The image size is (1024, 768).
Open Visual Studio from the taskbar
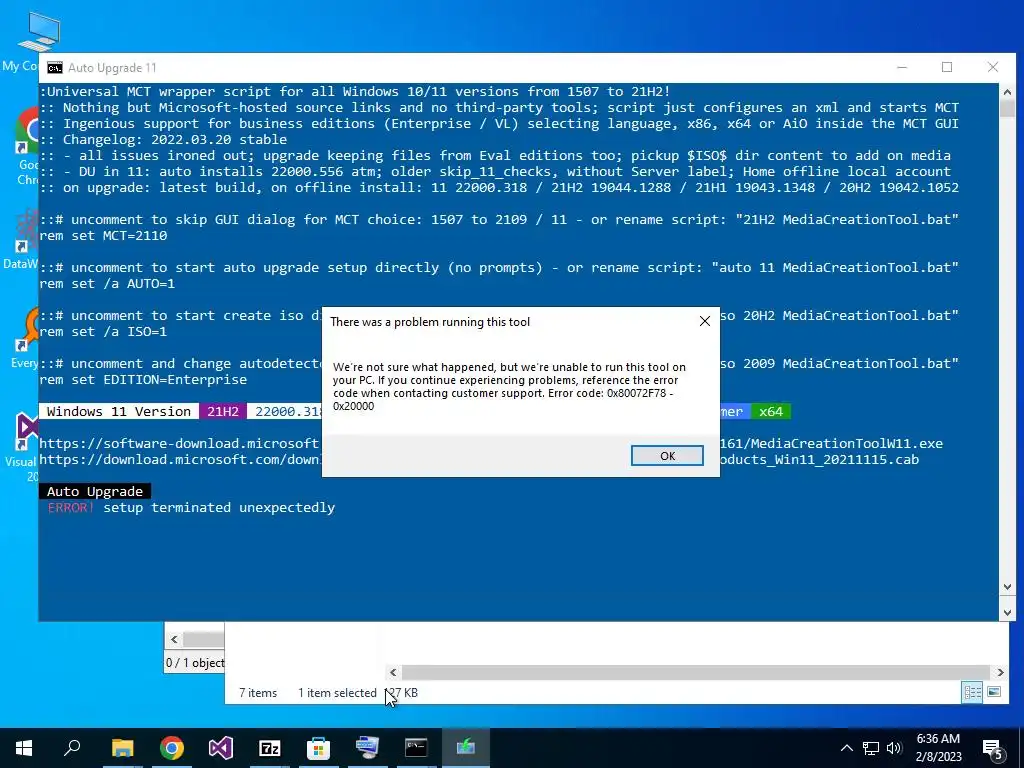click(x=221, y=748)
